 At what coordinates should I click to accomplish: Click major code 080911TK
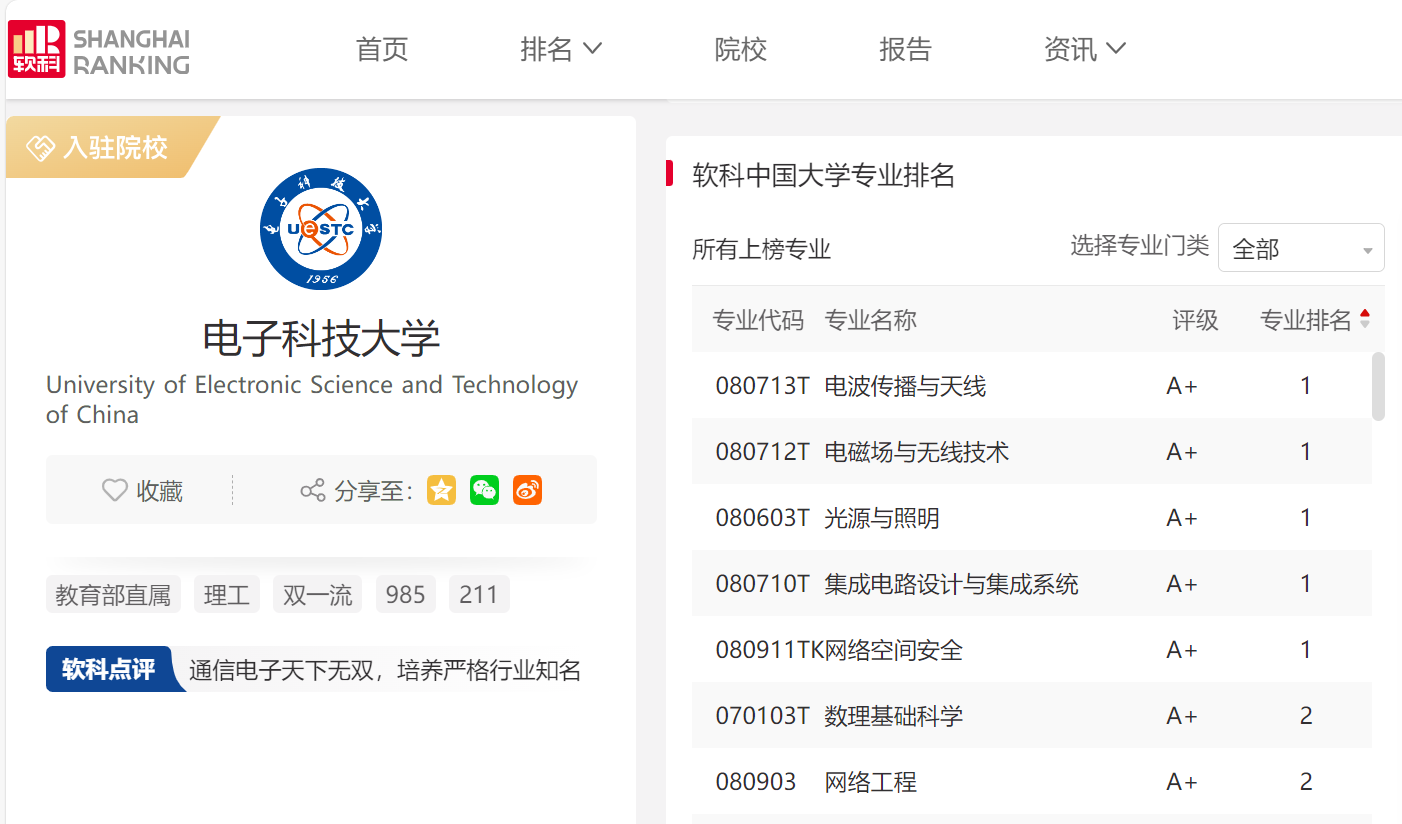point(769,650)
